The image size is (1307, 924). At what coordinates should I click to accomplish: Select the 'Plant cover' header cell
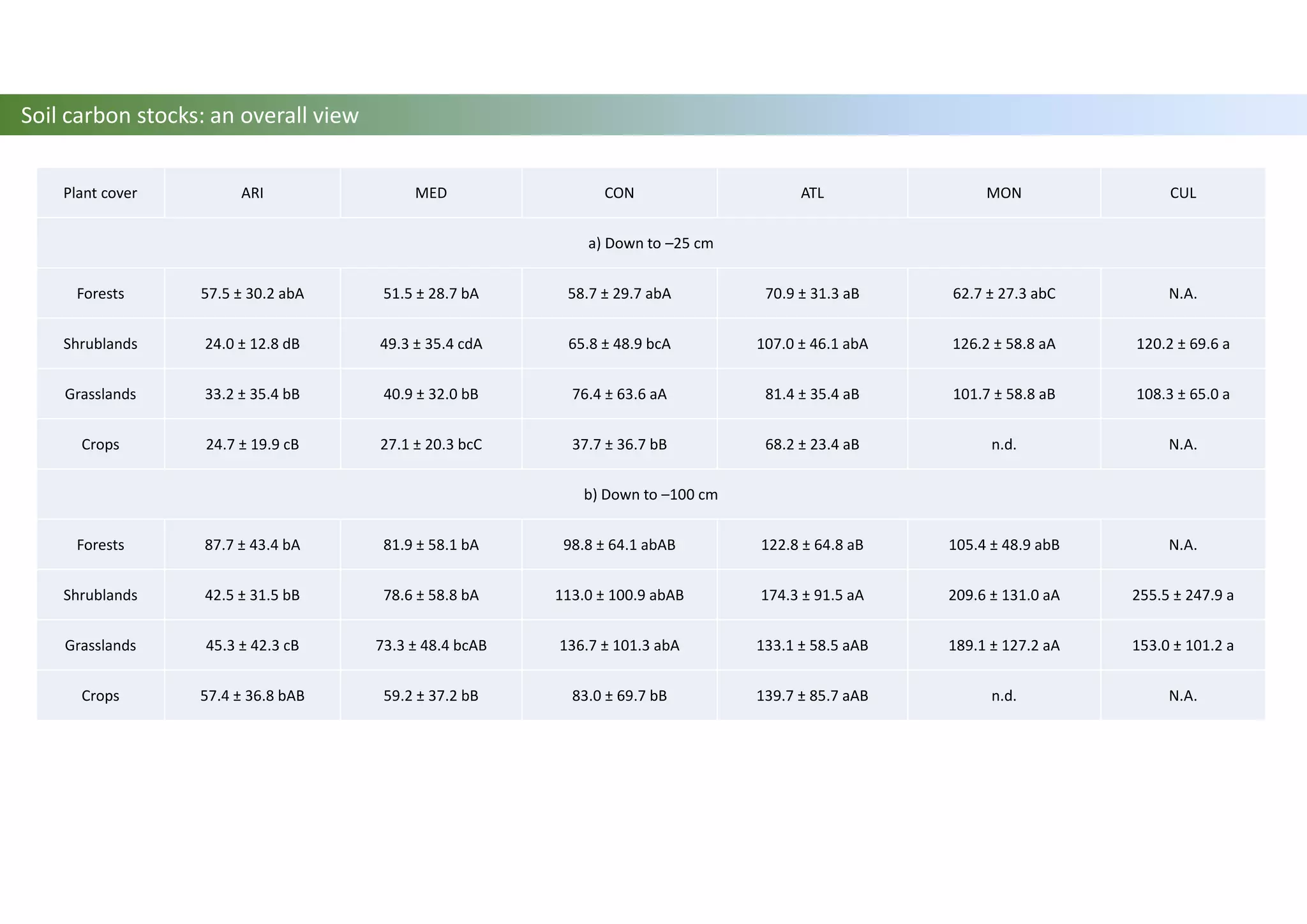pyautogui.click(x=100, y=193)
